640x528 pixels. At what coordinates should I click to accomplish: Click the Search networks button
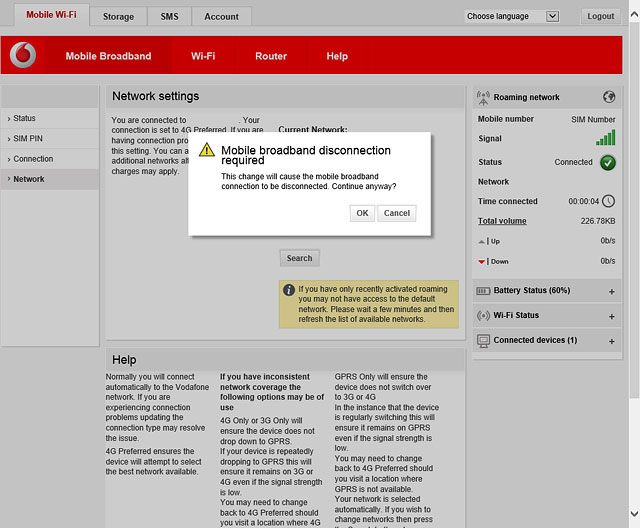tap(300, 258)
